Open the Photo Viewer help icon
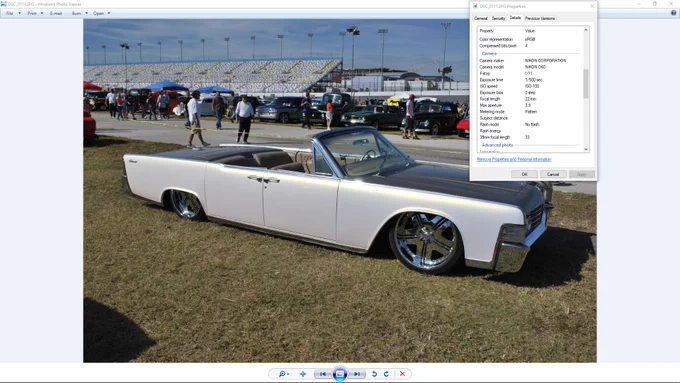This screenshot has height=383, width=680. point(673,13)
